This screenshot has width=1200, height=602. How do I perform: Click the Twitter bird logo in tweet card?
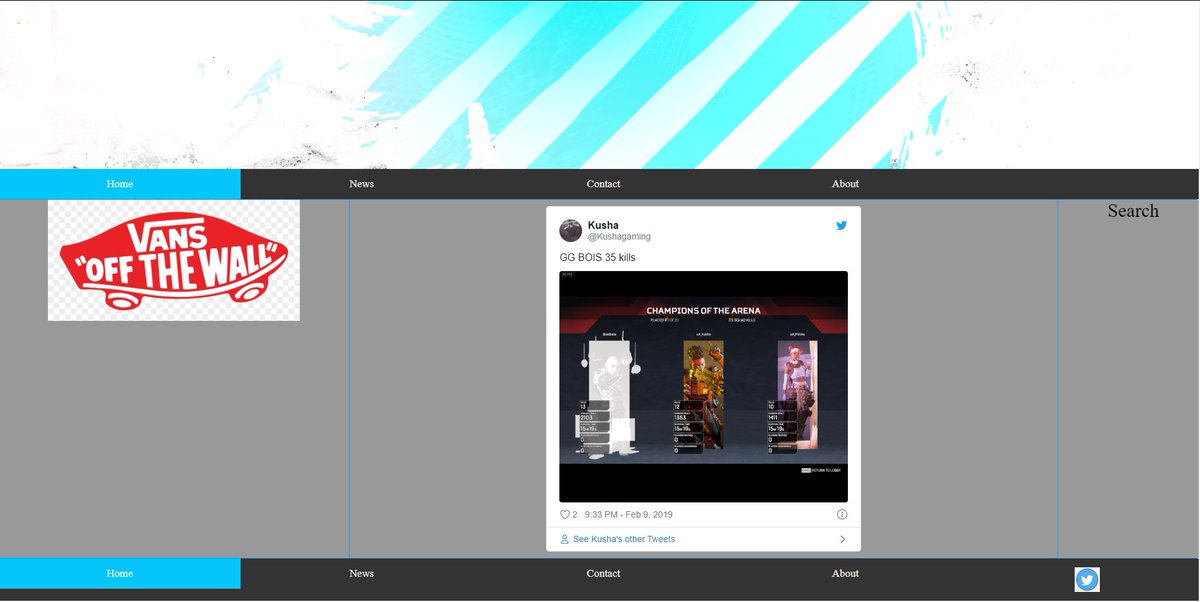coord(841,226)
